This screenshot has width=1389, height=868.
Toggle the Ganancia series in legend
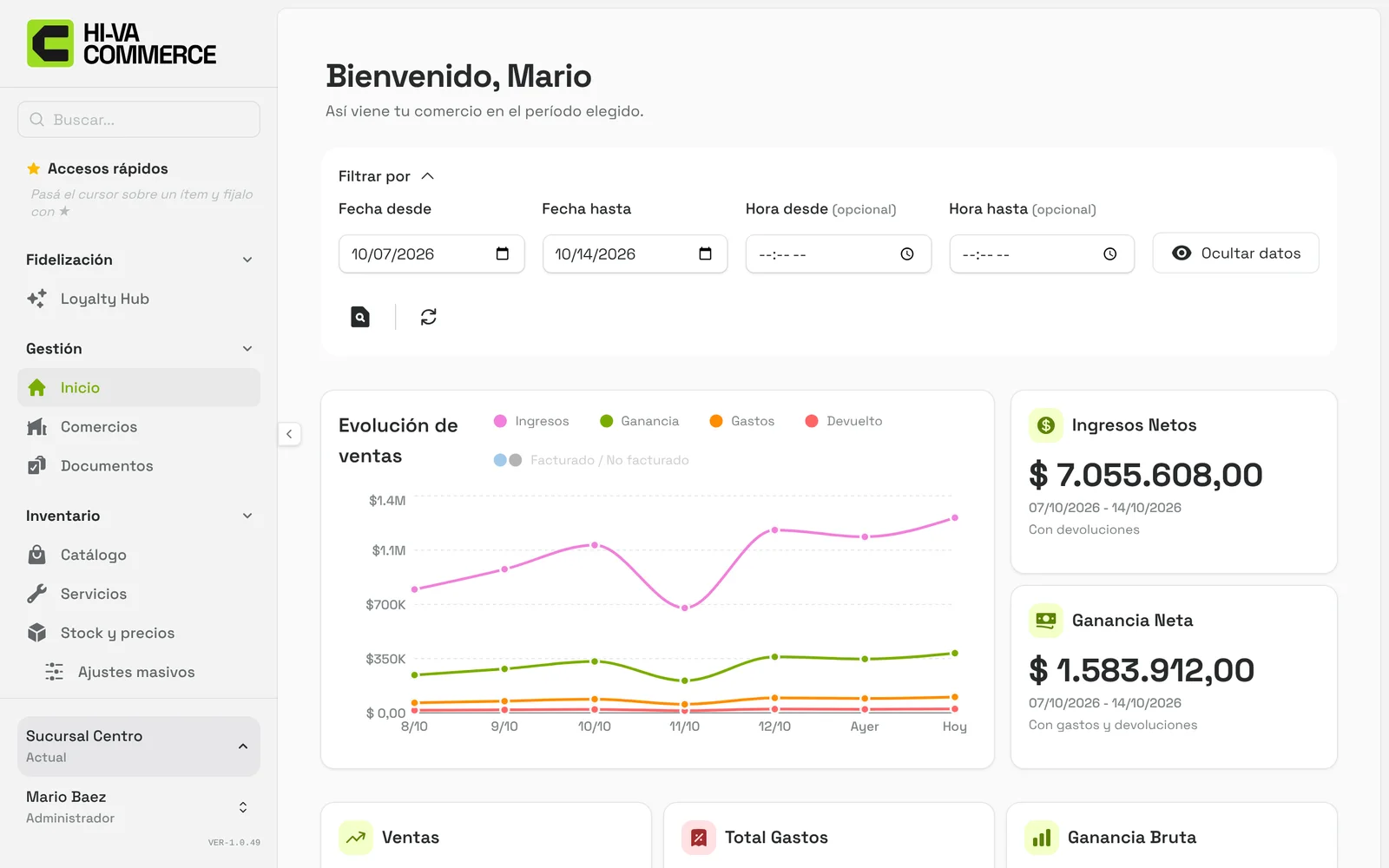640,421
